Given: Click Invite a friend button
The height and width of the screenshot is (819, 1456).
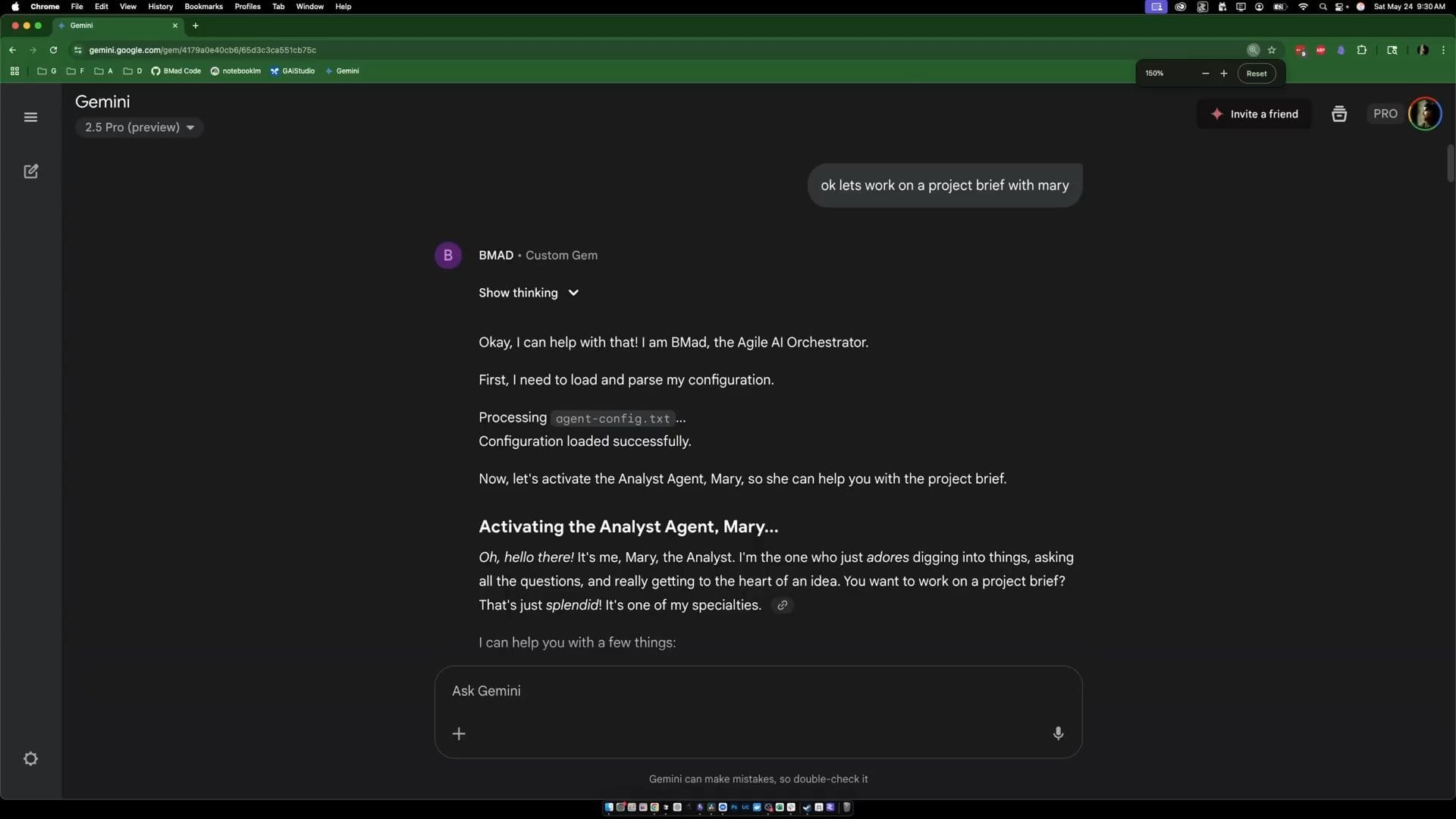Looking at the screenshot, I should (x=1254, y=114).
